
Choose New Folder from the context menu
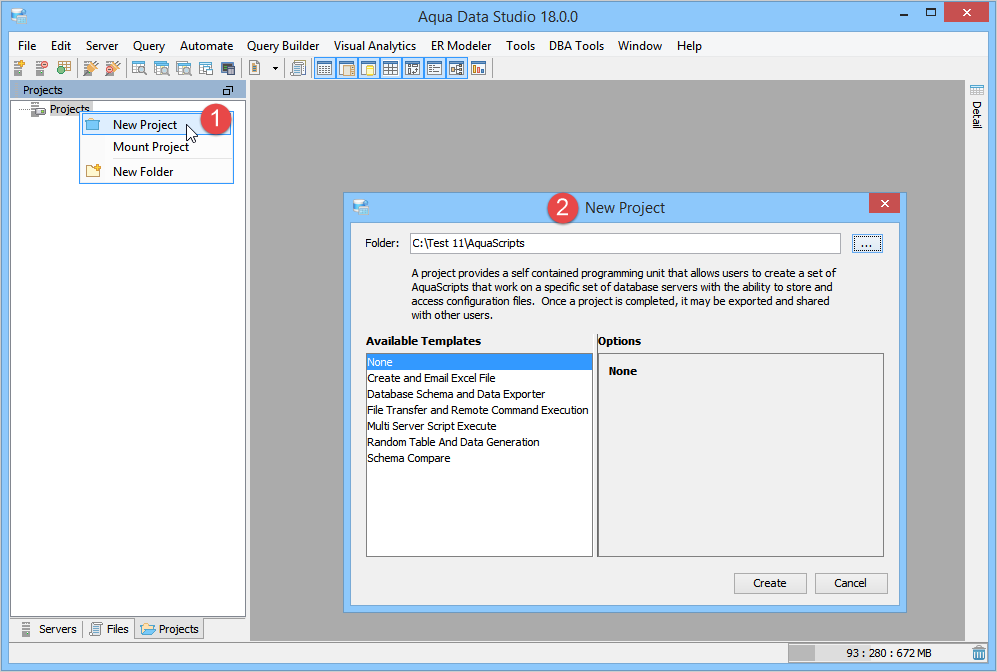click(156, 172)
